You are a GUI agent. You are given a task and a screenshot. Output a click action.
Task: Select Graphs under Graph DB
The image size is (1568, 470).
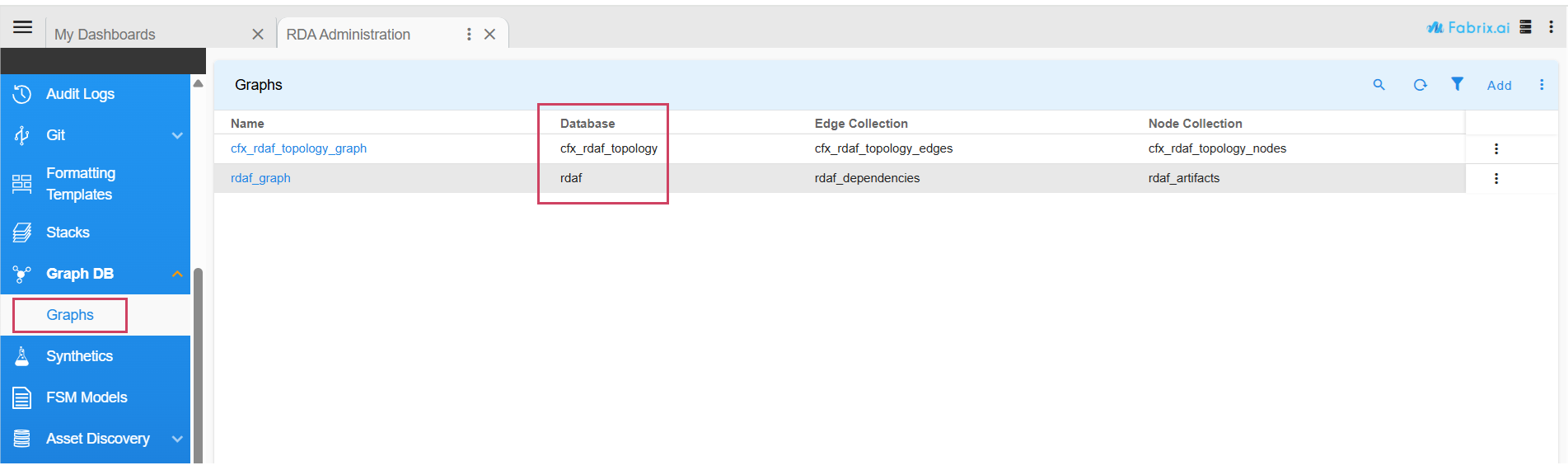click(70, 315)
